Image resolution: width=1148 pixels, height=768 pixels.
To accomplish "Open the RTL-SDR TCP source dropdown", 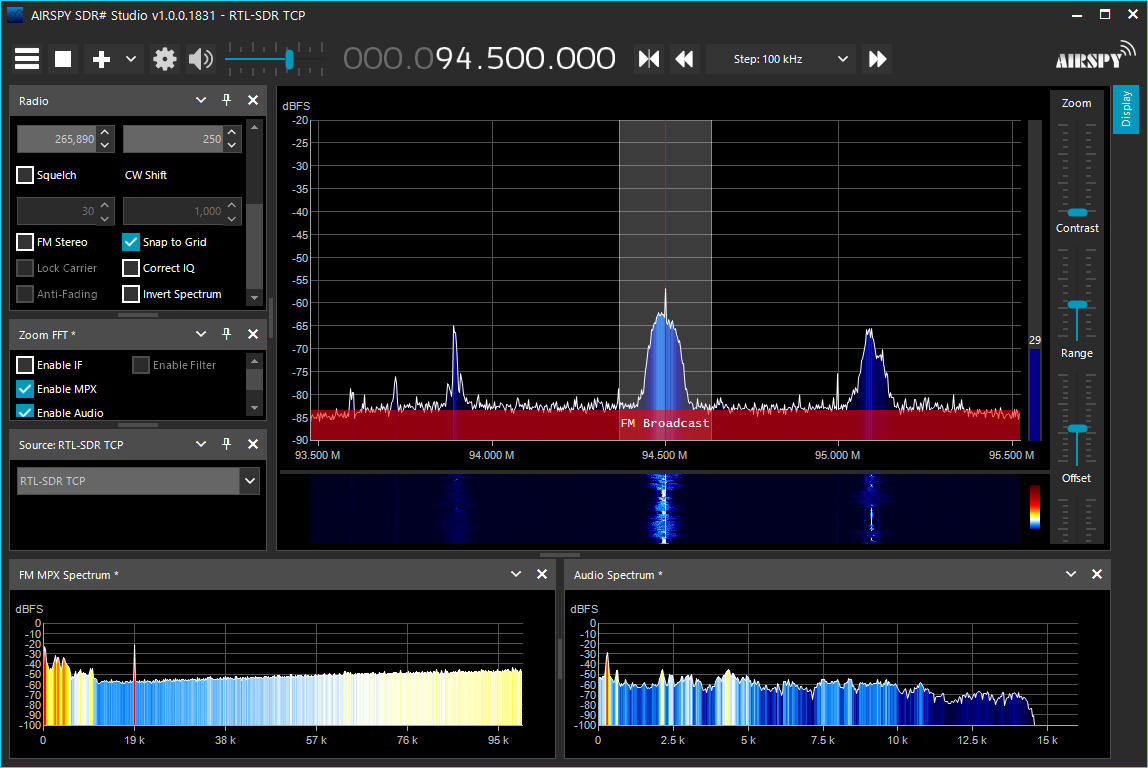I will pos(250,481).
